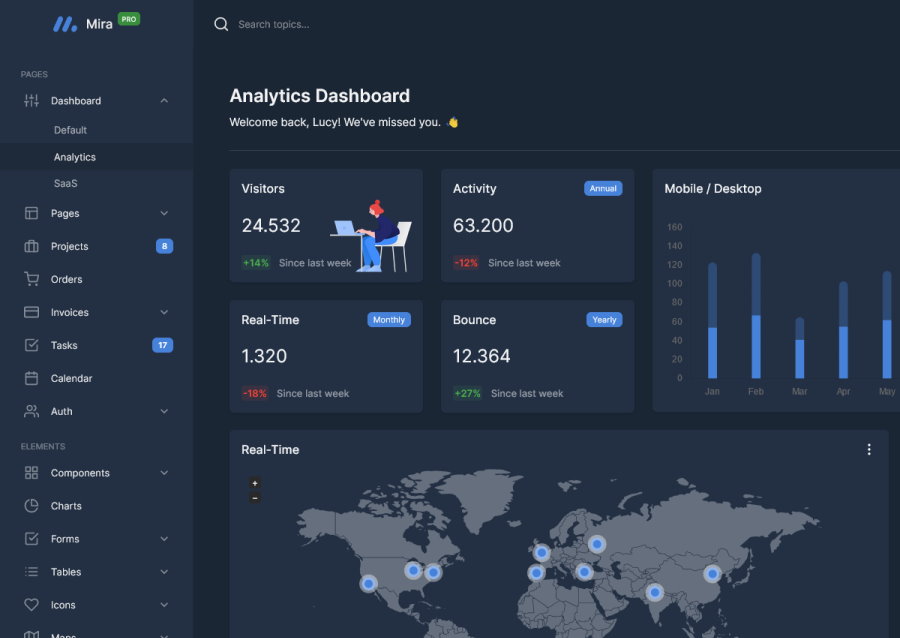
Task: Click the green PRO badge
Action: (x=127, y=17)
